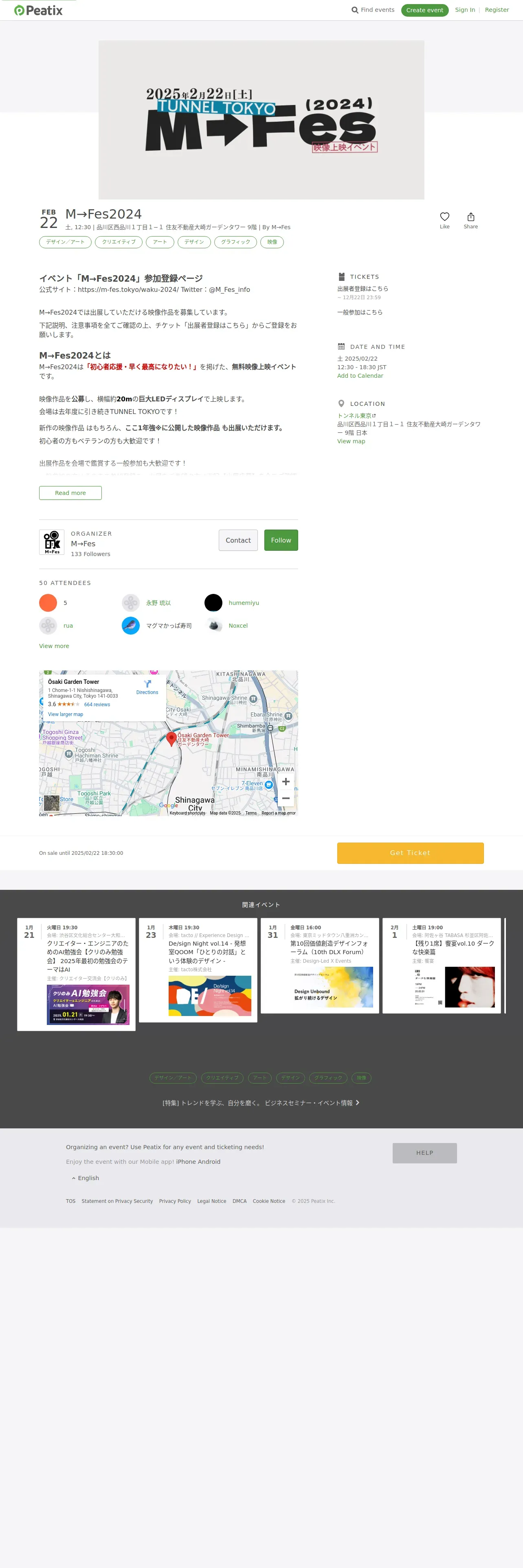
Task: Expand the attendee list with View more
Action: pyautogui.click(x=54, y=646)
